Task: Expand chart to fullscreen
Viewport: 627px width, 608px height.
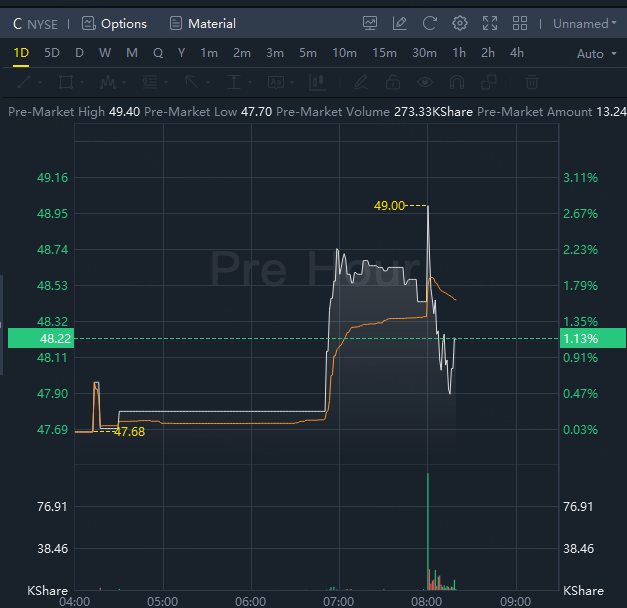Action: [490, 23]
